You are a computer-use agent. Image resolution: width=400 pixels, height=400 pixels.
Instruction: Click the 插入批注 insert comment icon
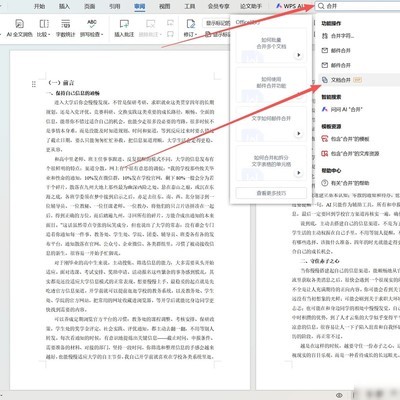point(124,24)
